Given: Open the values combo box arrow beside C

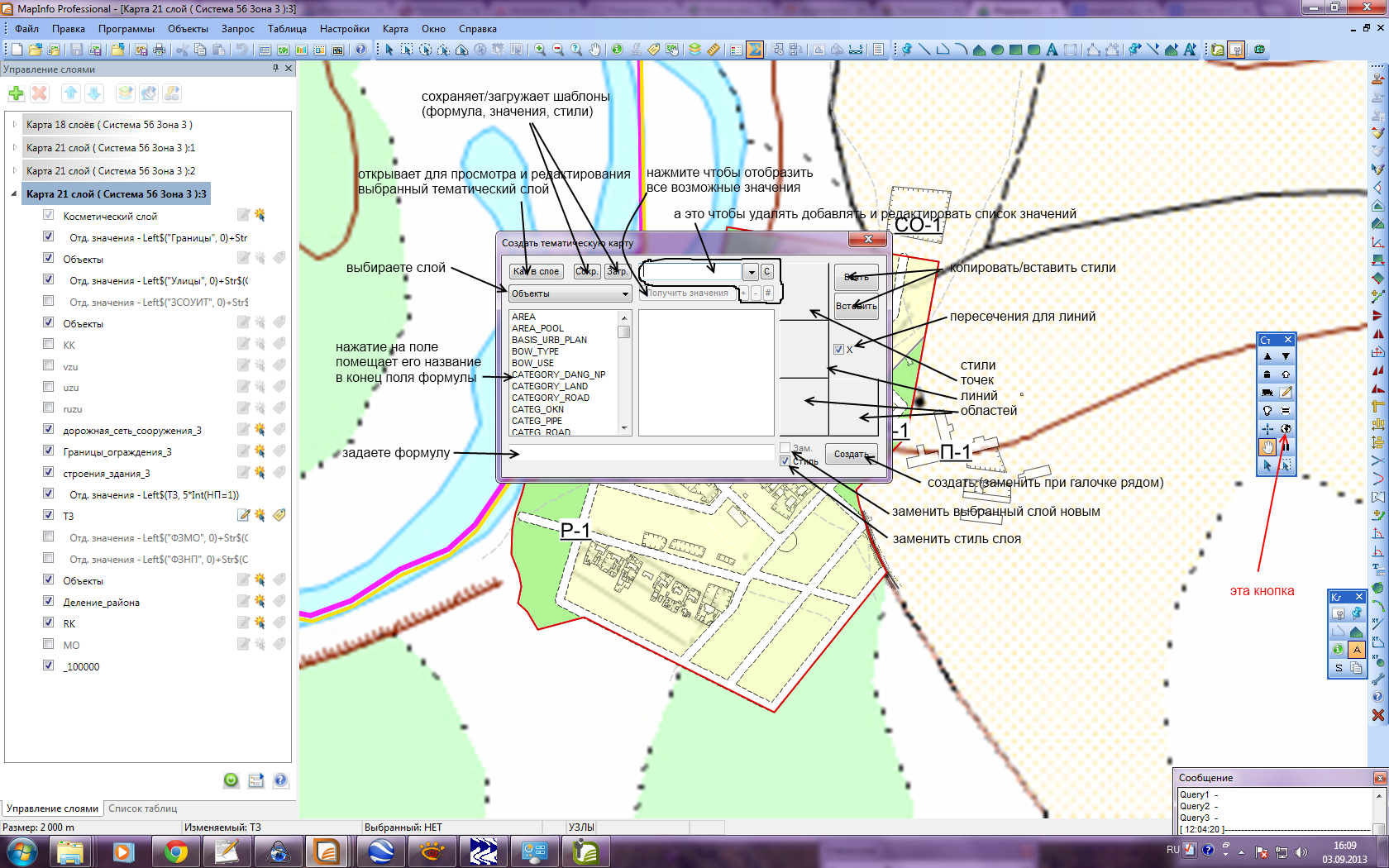Looking at the screenshot, I should pos(751,271).
